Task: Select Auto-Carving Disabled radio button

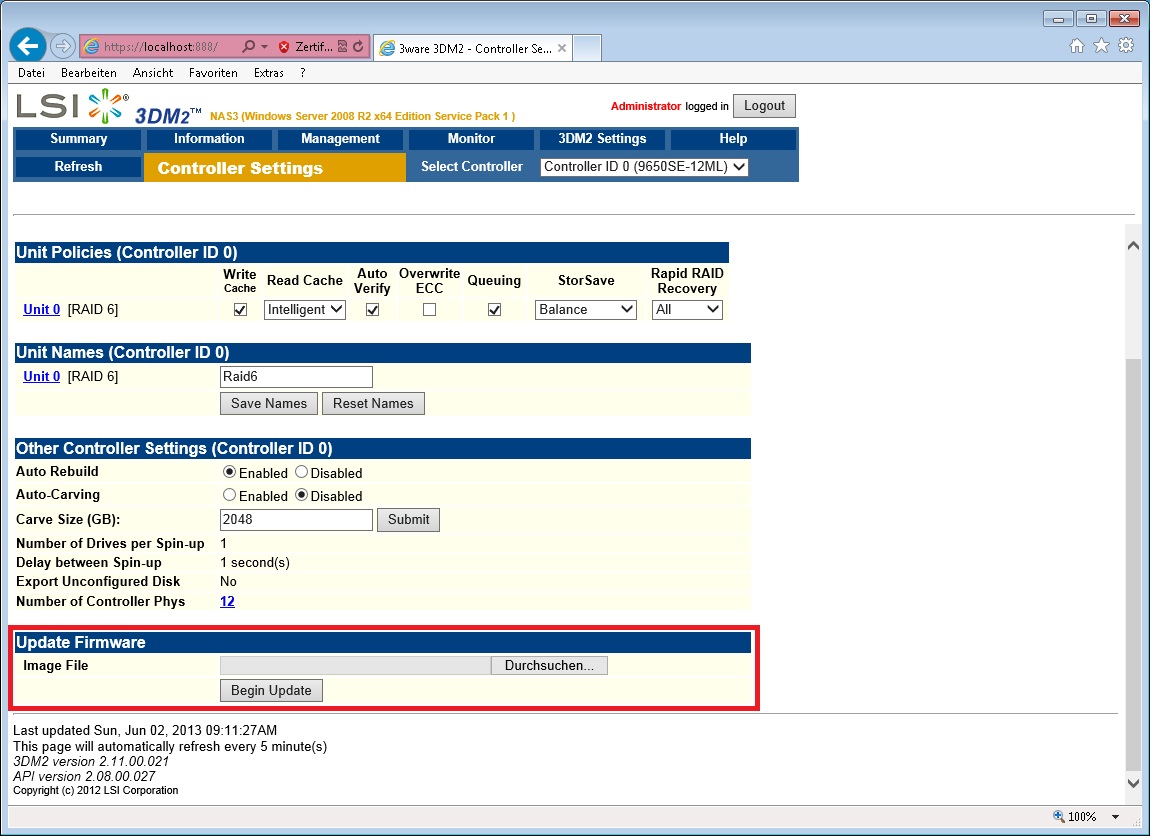Action: click(x=301, y=495)
